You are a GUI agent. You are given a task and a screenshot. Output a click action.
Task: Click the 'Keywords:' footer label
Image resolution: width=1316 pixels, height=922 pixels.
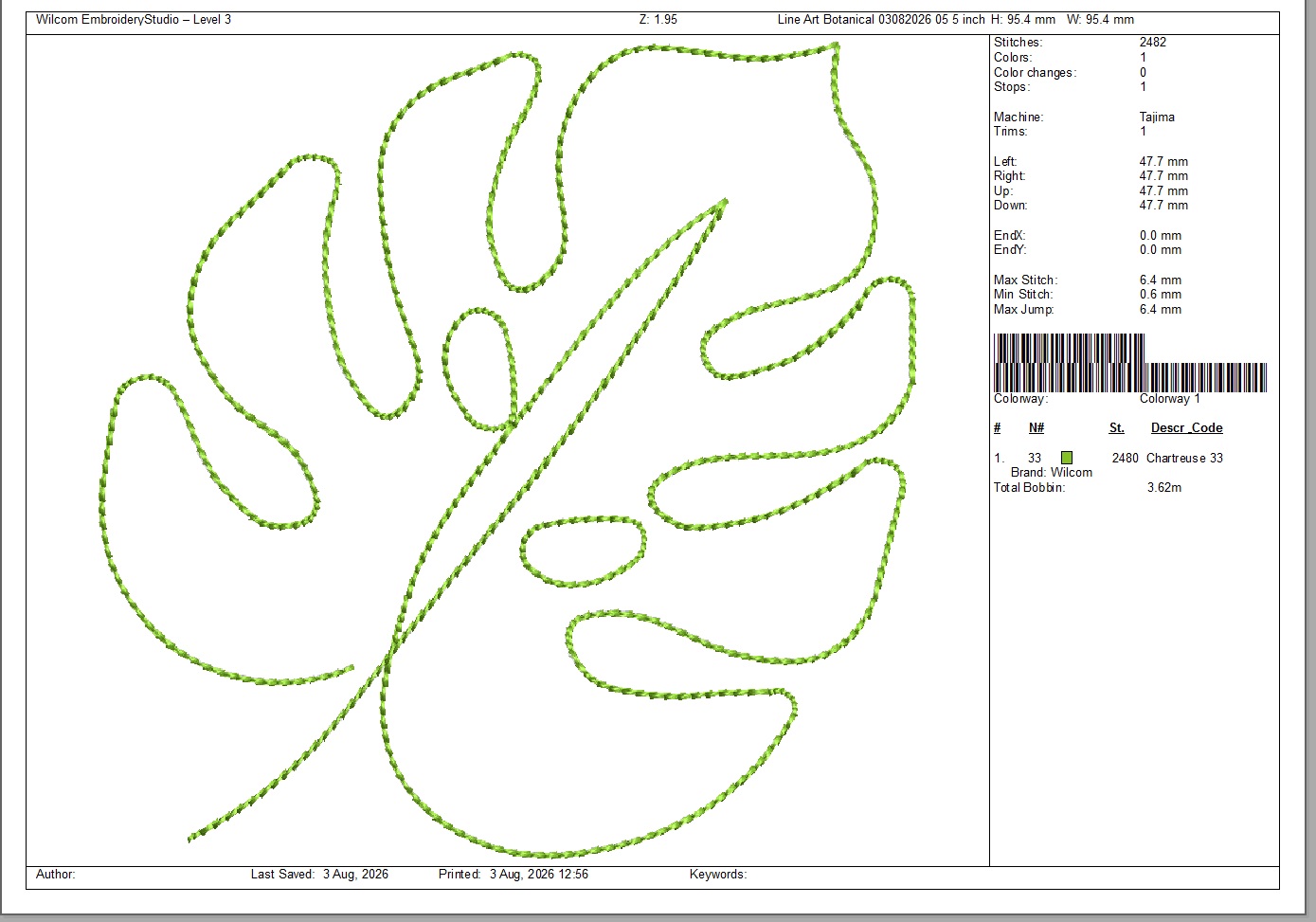pyautogui.click(x=718, y=874)
